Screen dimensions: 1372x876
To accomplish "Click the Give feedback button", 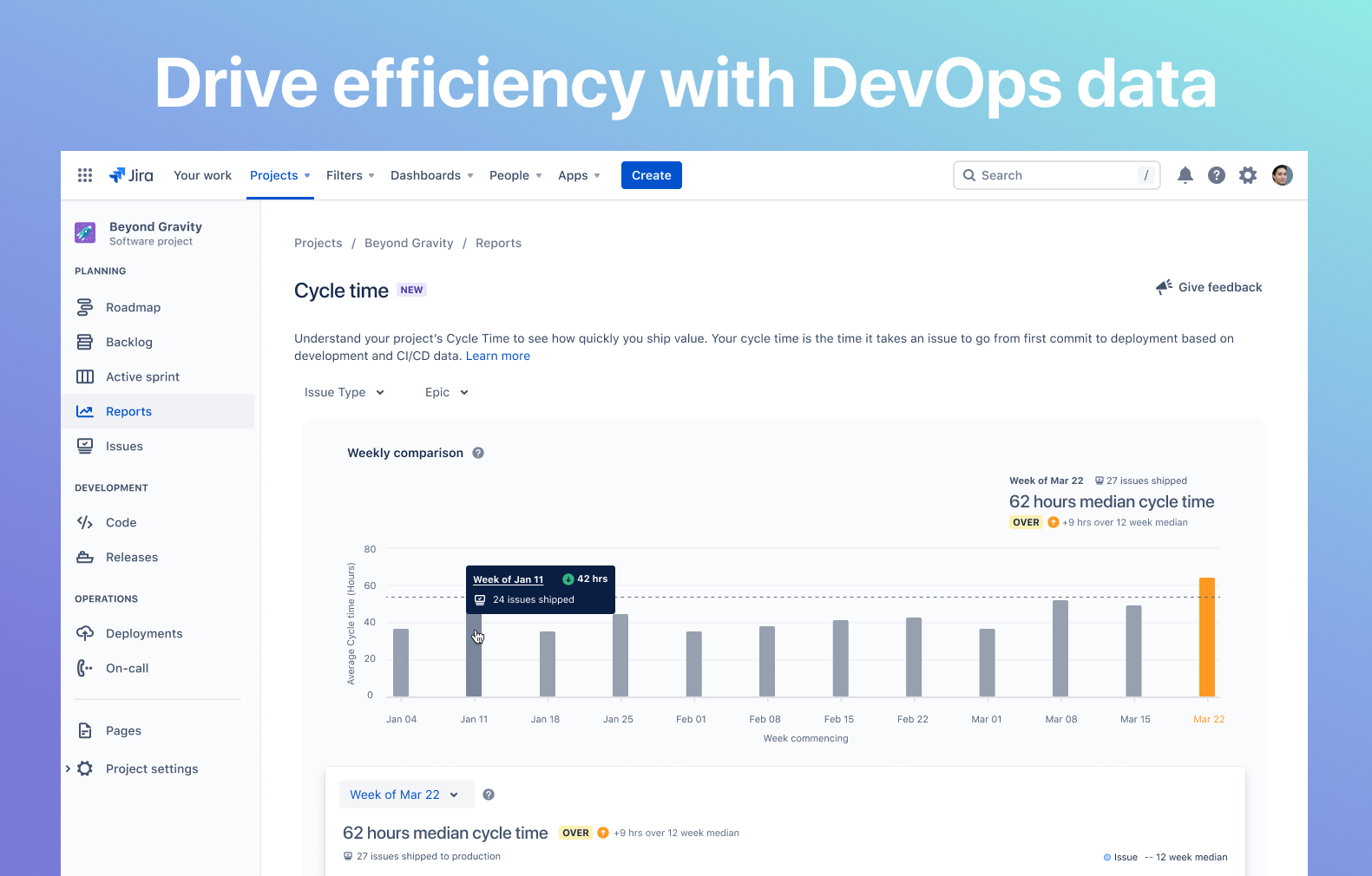I will click(x=1209, y=287).
